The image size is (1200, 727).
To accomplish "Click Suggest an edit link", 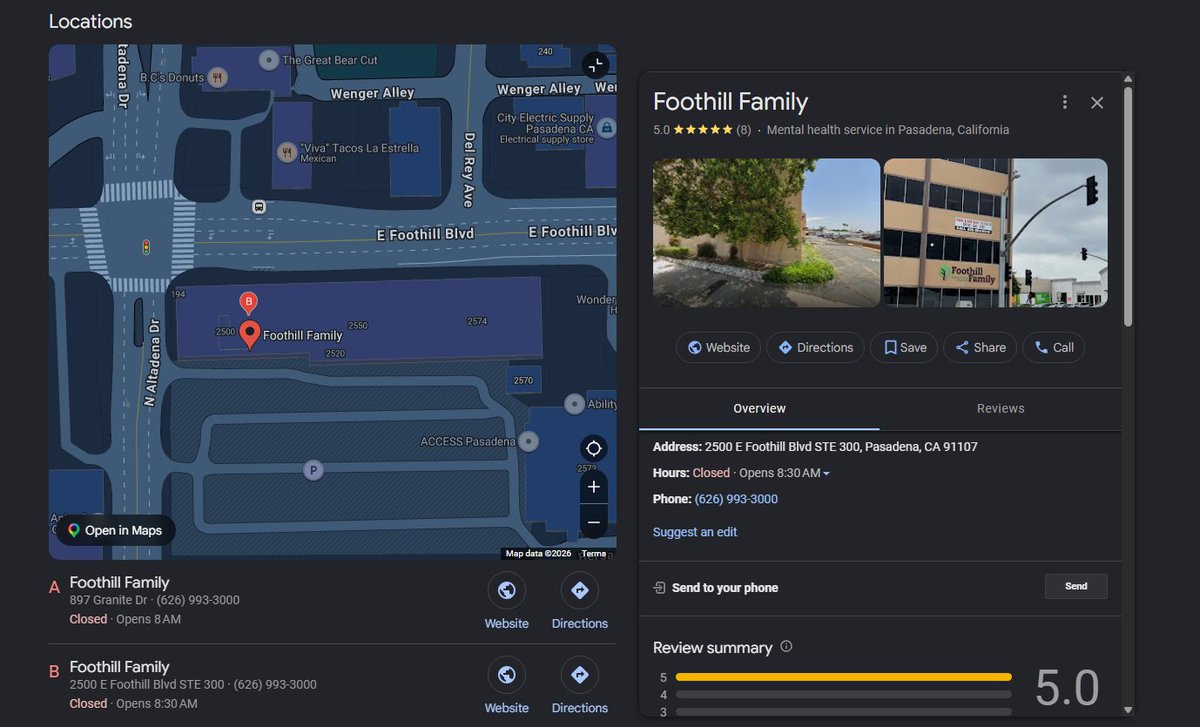I will click(695, 532).
